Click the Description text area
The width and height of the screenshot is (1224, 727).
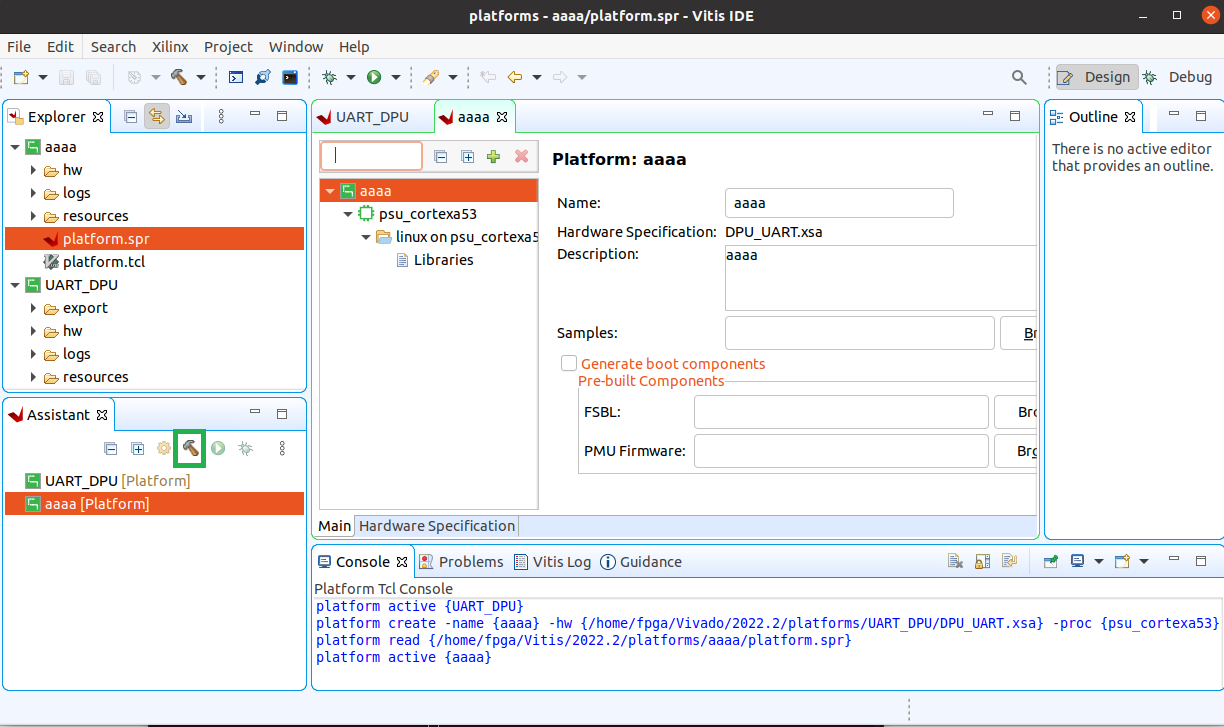pyautogui.click(x=881, y=278)
